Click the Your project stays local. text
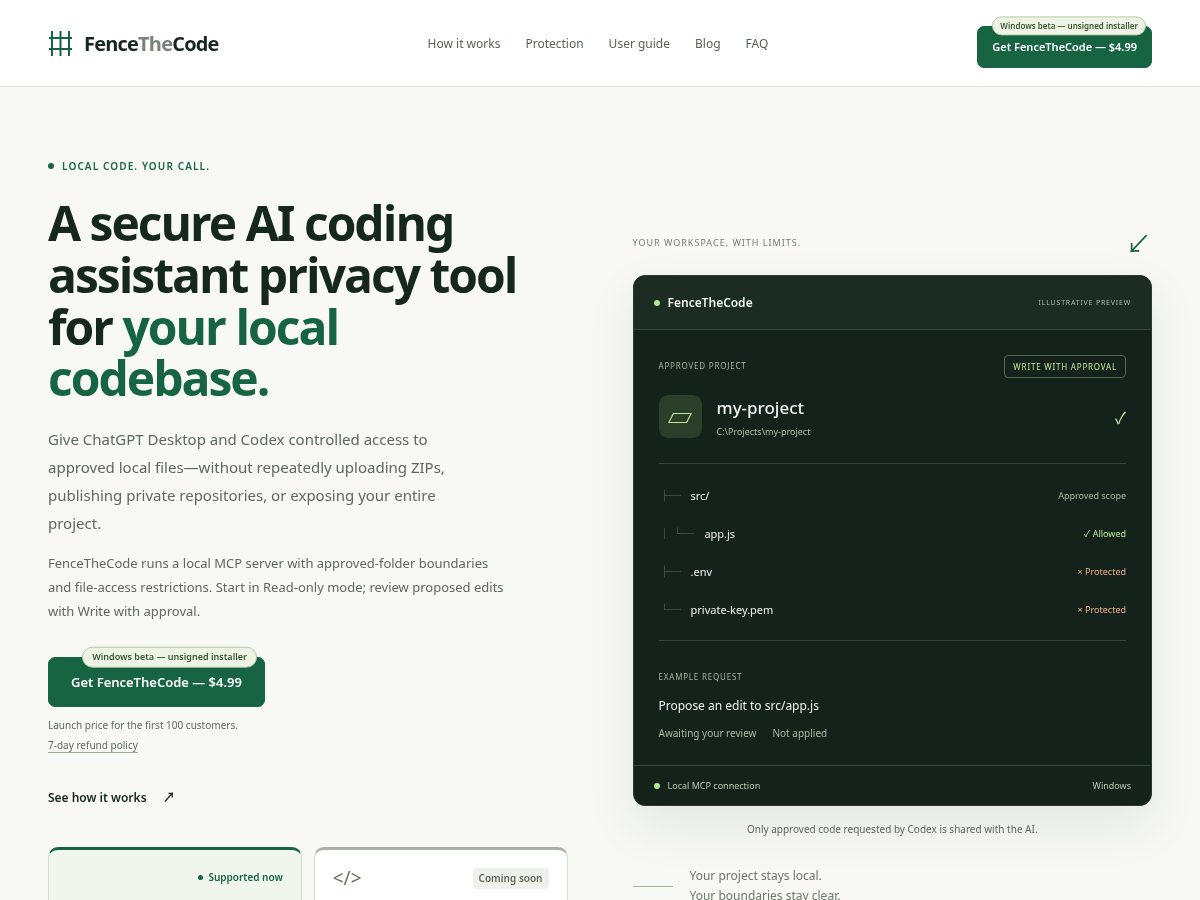1200x900 pixels. coord(755,875)
